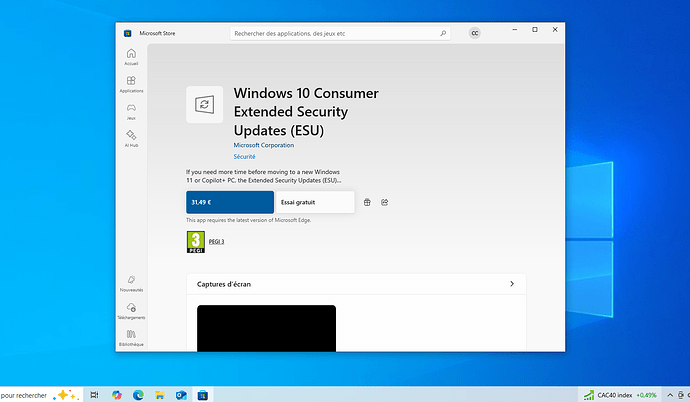Open the Accueil home section
Viewport: 690px width, 402px height.
point(131,56)
